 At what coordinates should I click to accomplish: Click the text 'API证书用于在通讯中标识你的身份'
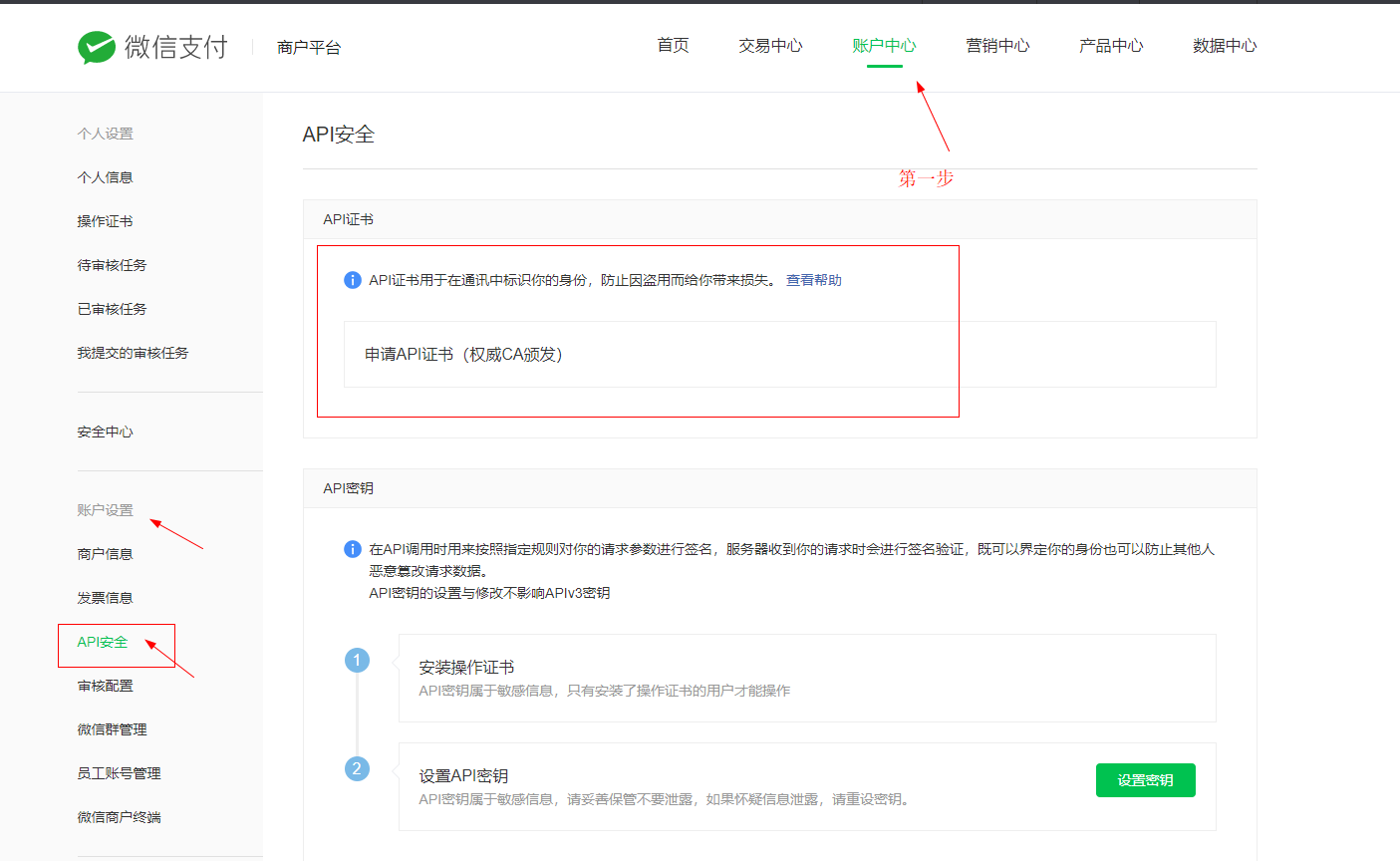pyautogui.click(x=478, y=280)
